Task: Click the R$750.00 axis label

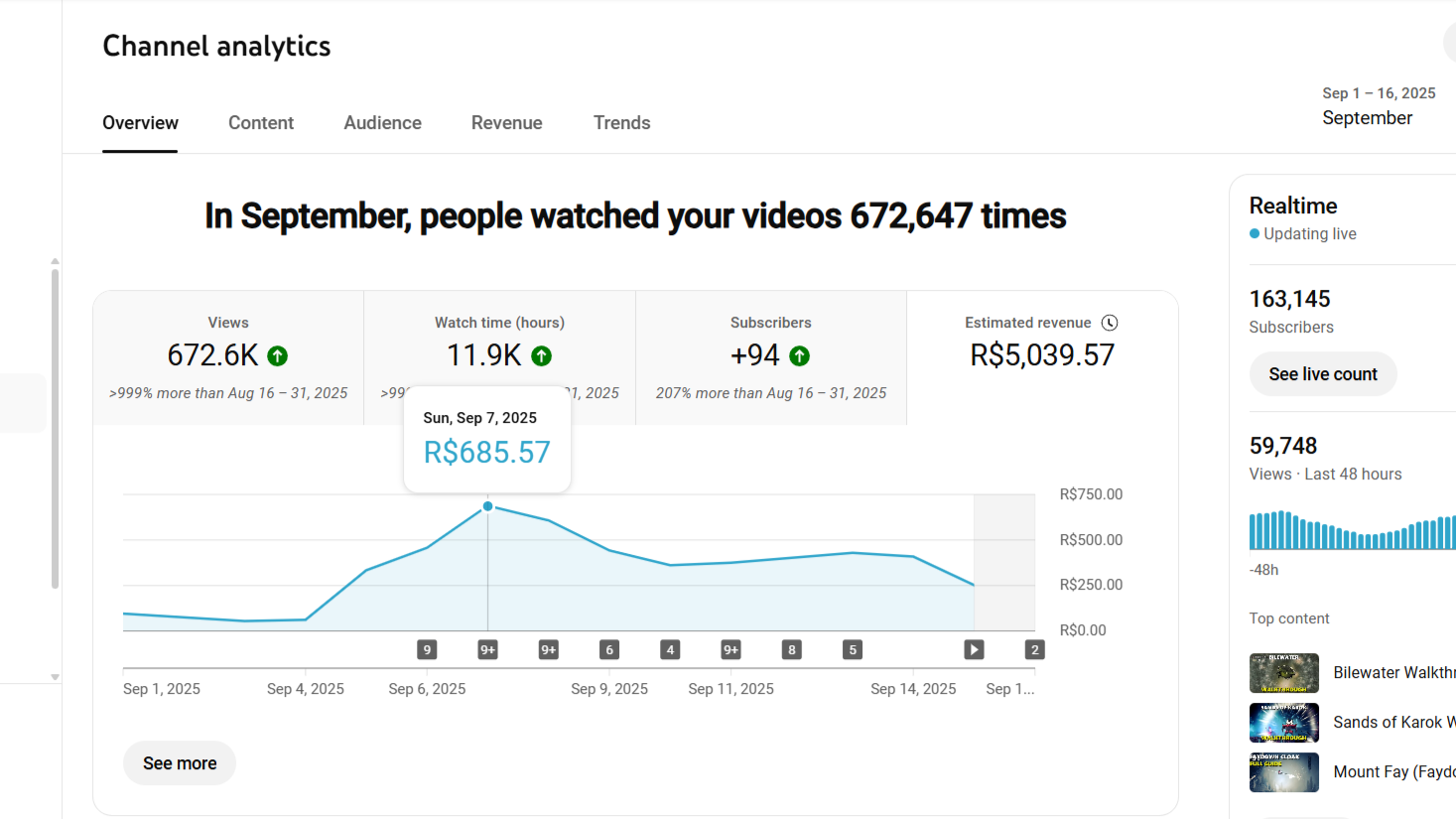Action: (1091, 494)
